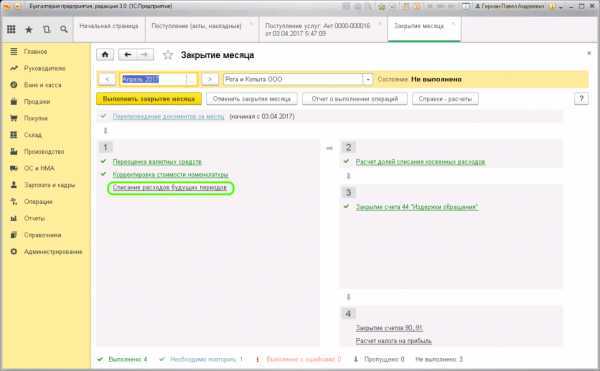This screenshot has height=371, width=600.
Task: Go to home page with house icon
Action: pos(105,55)
